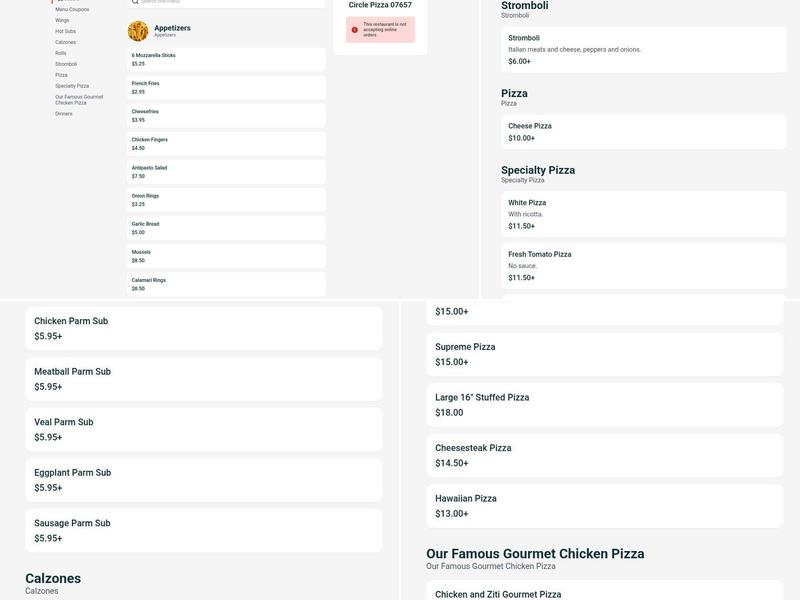This screenshot has width=800, height=600.
Task: Click the error icon in the red alert banner
Action: [353, 29]
